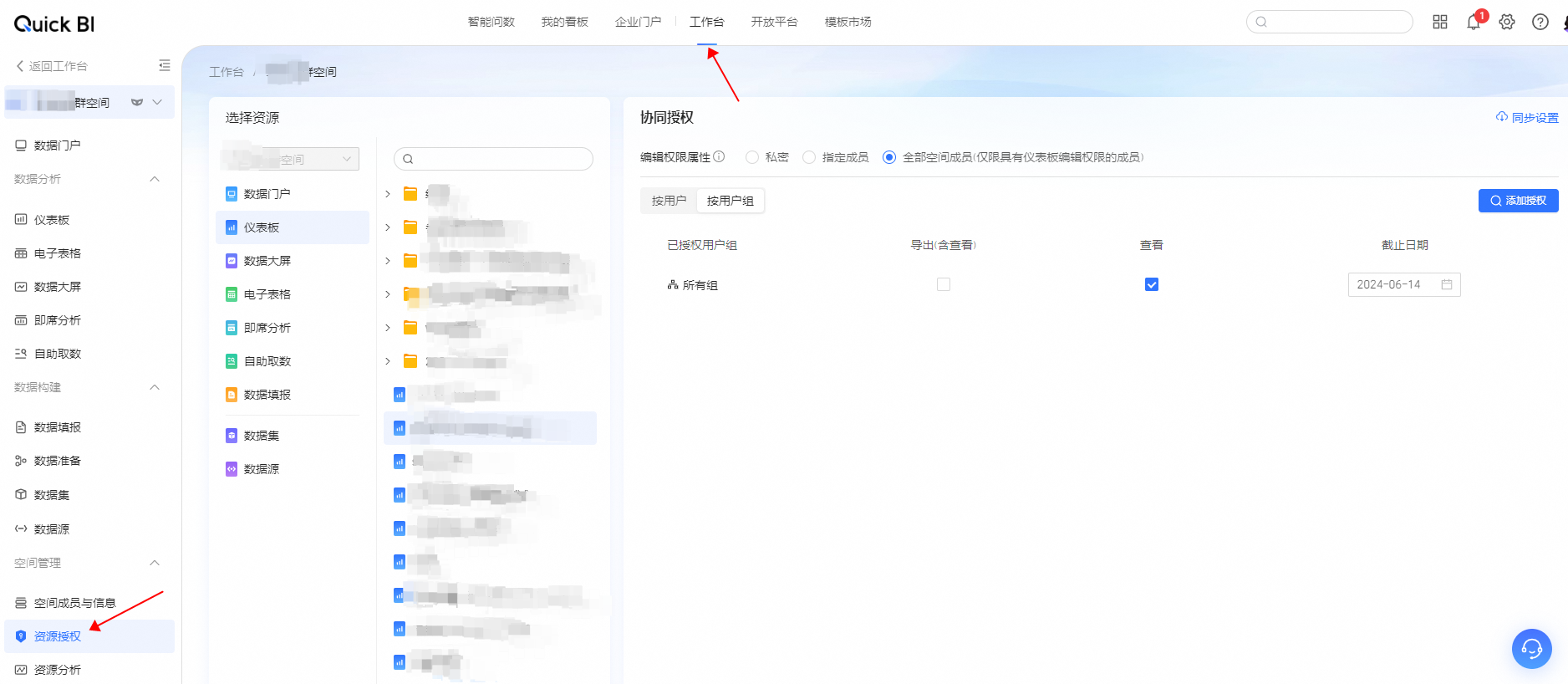
Task: Select the 私密 radio option
Action: [752, 157]
